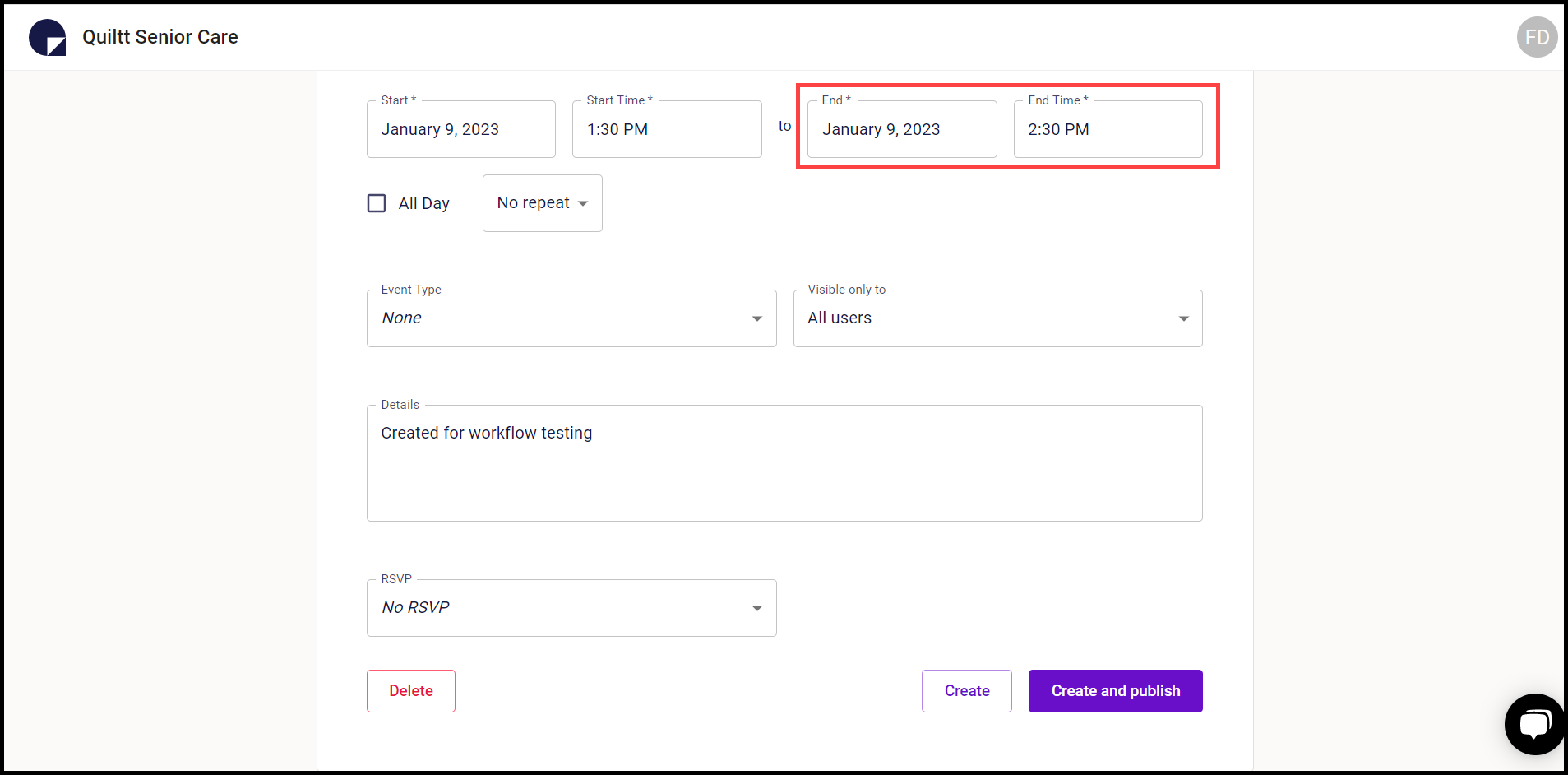Viewport: 1568px width, 775px height.
Task: Expand the Visible only to dropdown
Action: click(x=997, y=318)
